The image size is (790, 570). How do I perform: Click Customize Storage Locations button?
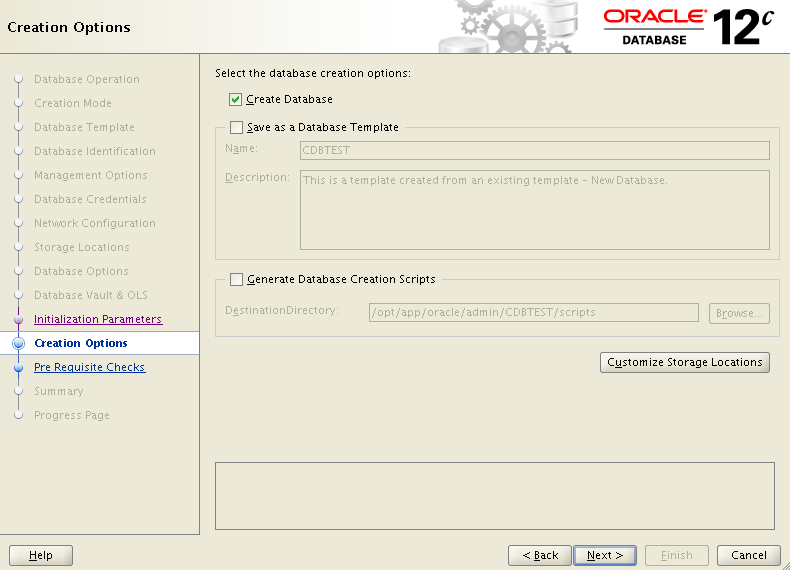(x=685, y=362)
